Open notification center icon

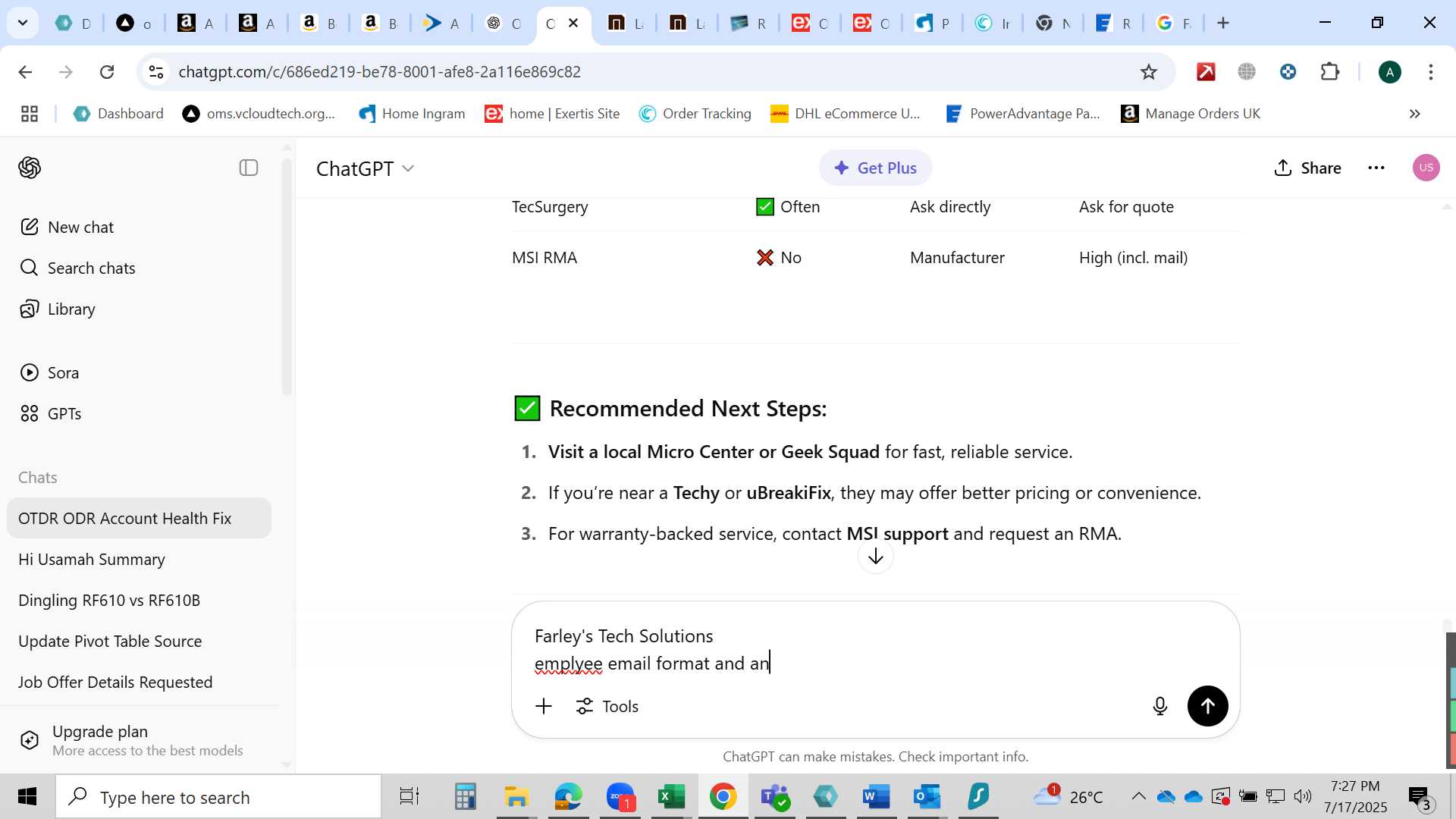pyautogui.click(x=1419, y=796)
